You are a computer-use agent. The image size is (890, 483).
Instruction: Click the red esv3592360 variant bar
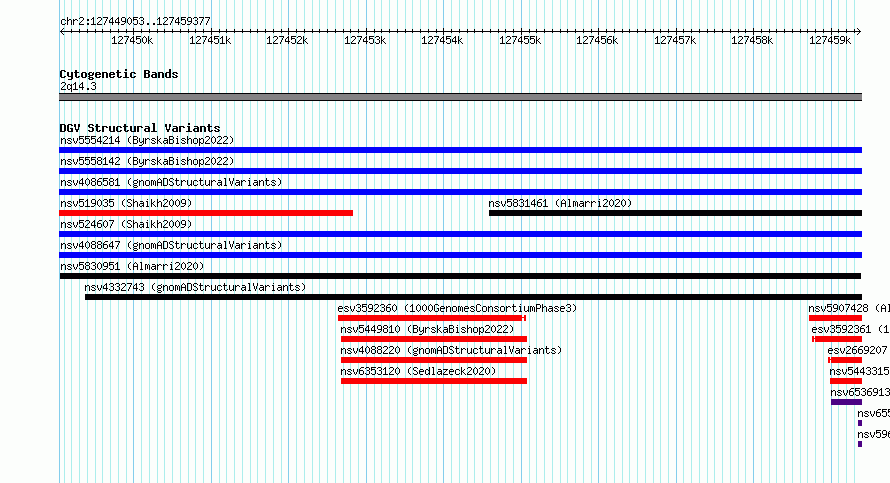[x=431, y=318]
